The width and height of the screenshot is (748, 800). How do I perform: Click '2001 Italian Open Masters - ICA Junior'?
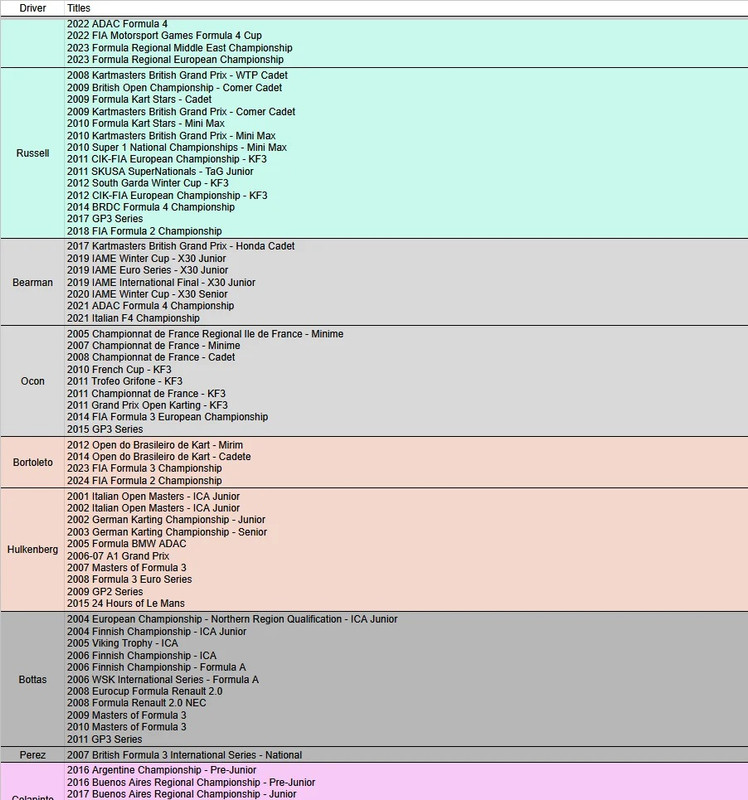coord(153,497)
